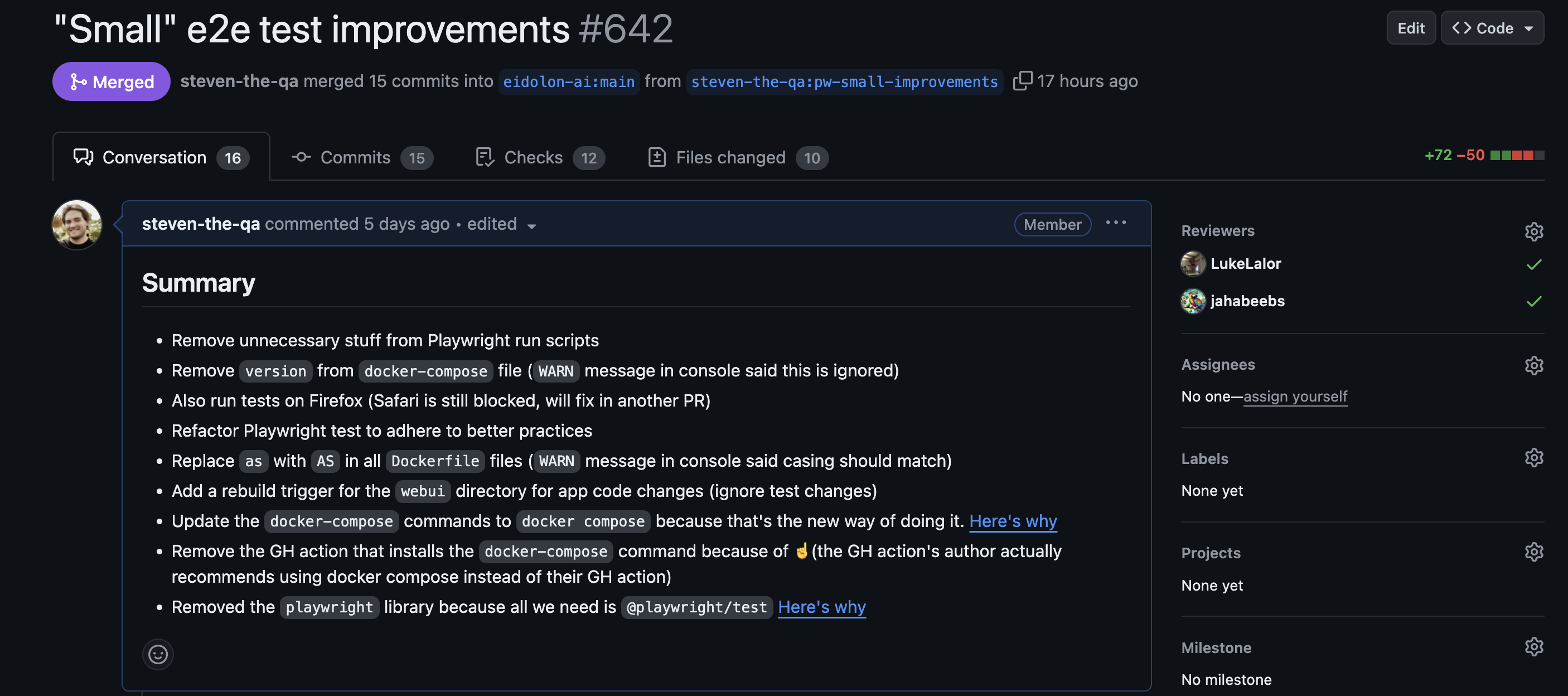Viewport: 1568px width, 696px height.
Task: Switch to the Checks tab
Action: point(540,157)
